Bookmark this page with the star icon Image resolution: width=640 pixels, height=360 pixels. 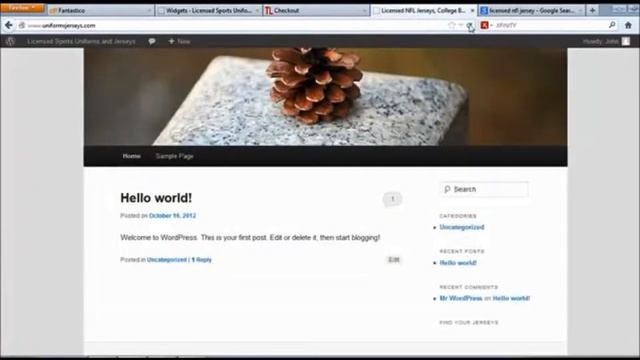point(451,25)
